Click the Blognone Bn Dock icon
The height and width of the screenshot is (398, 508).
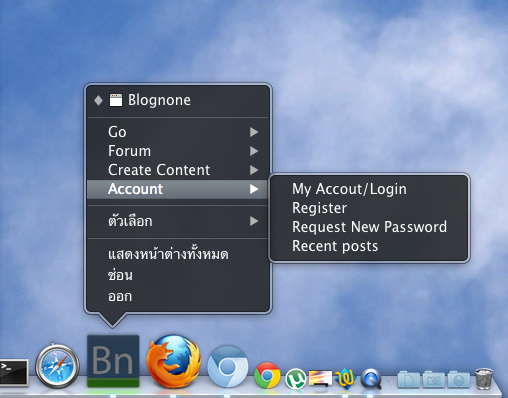(x=113, y=361)
